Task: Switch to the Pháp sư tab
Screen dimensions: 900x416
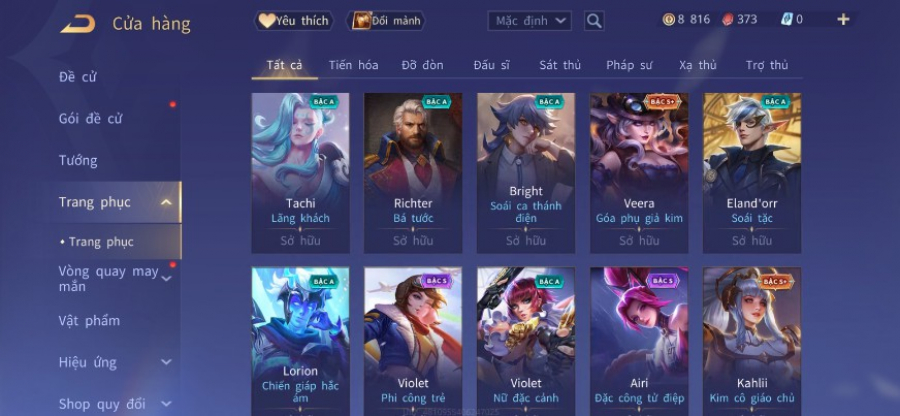Action: [x=629, y=65]
